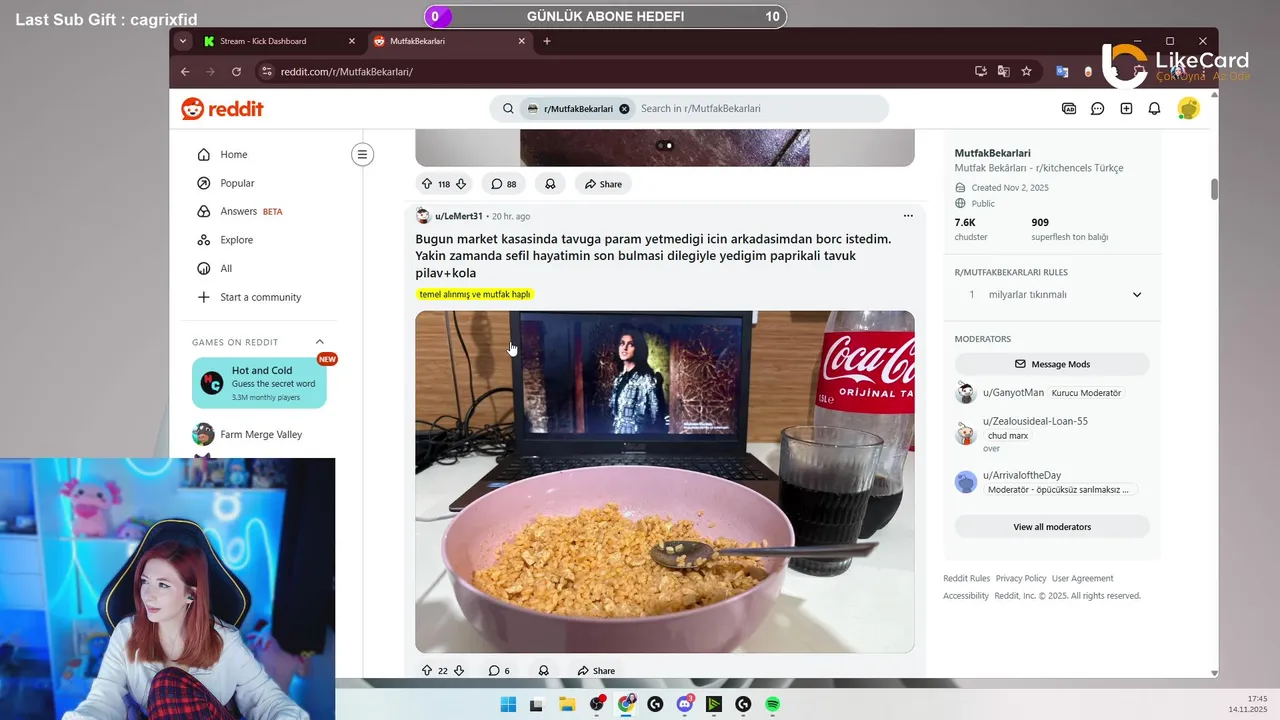Go back in the browser
This screenshot has width=1280, height=720.
tap(185, 72)
